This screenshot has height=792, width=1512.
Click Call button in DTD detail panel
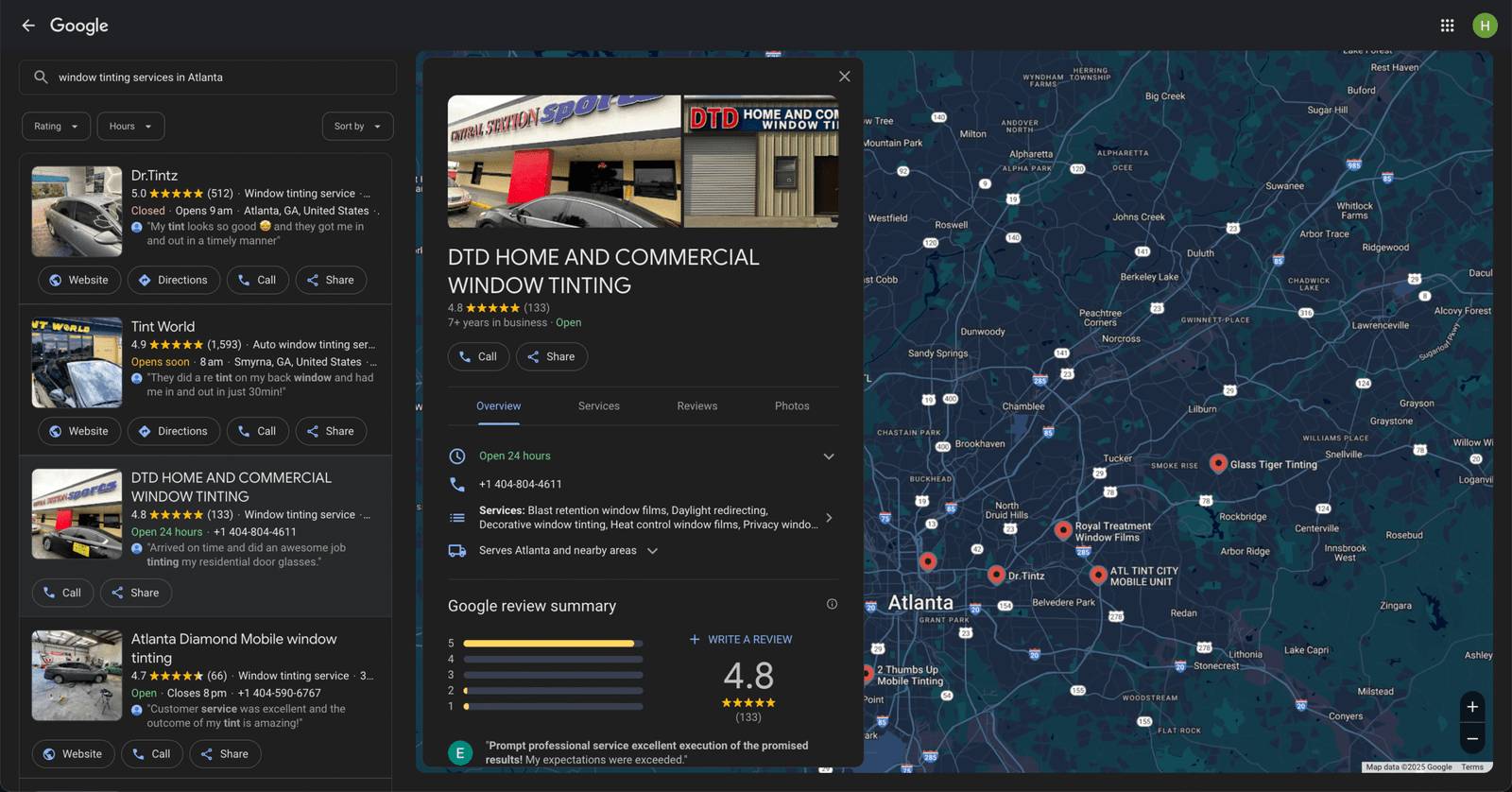(x=478, y=356)
